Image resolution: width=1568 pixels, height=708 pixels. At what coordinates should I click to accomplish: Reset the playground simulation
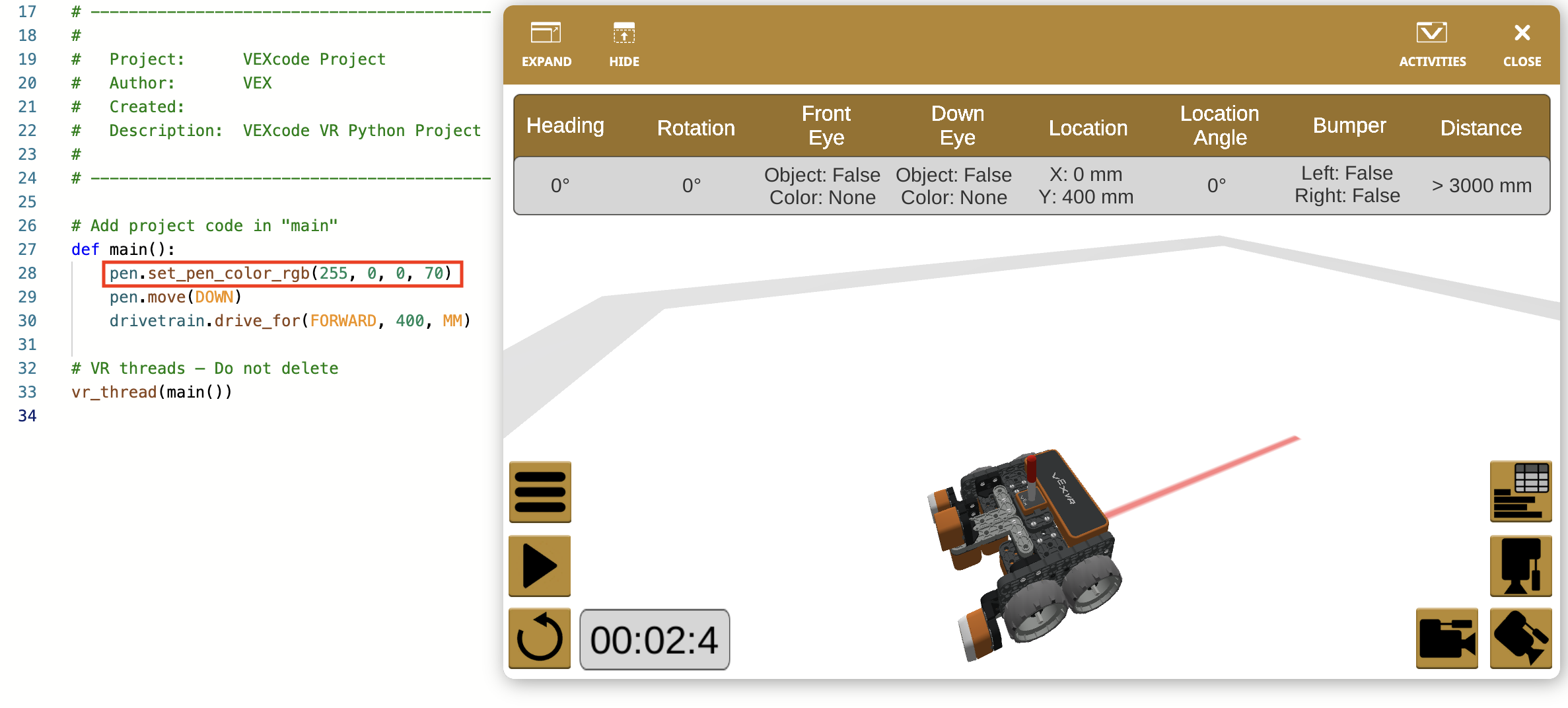coord(539,639)
